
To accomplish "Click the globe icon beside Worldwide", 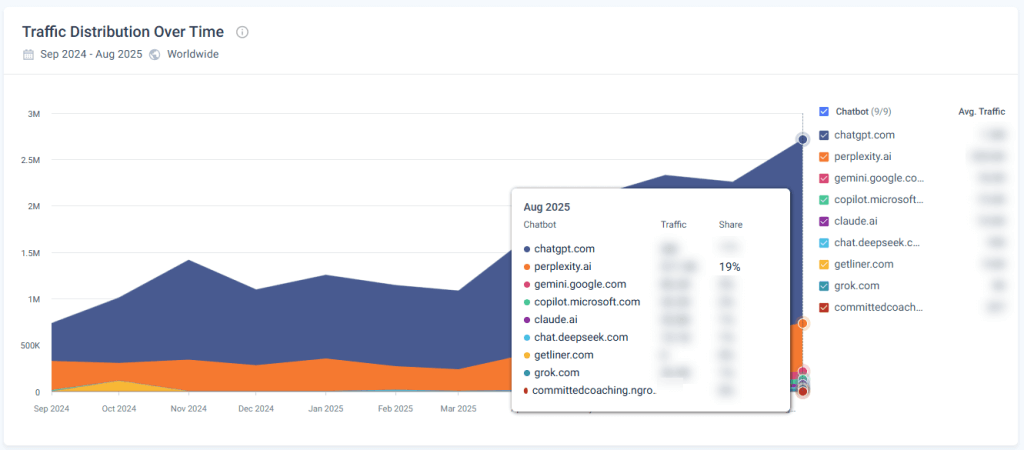I will coord(155,54).
